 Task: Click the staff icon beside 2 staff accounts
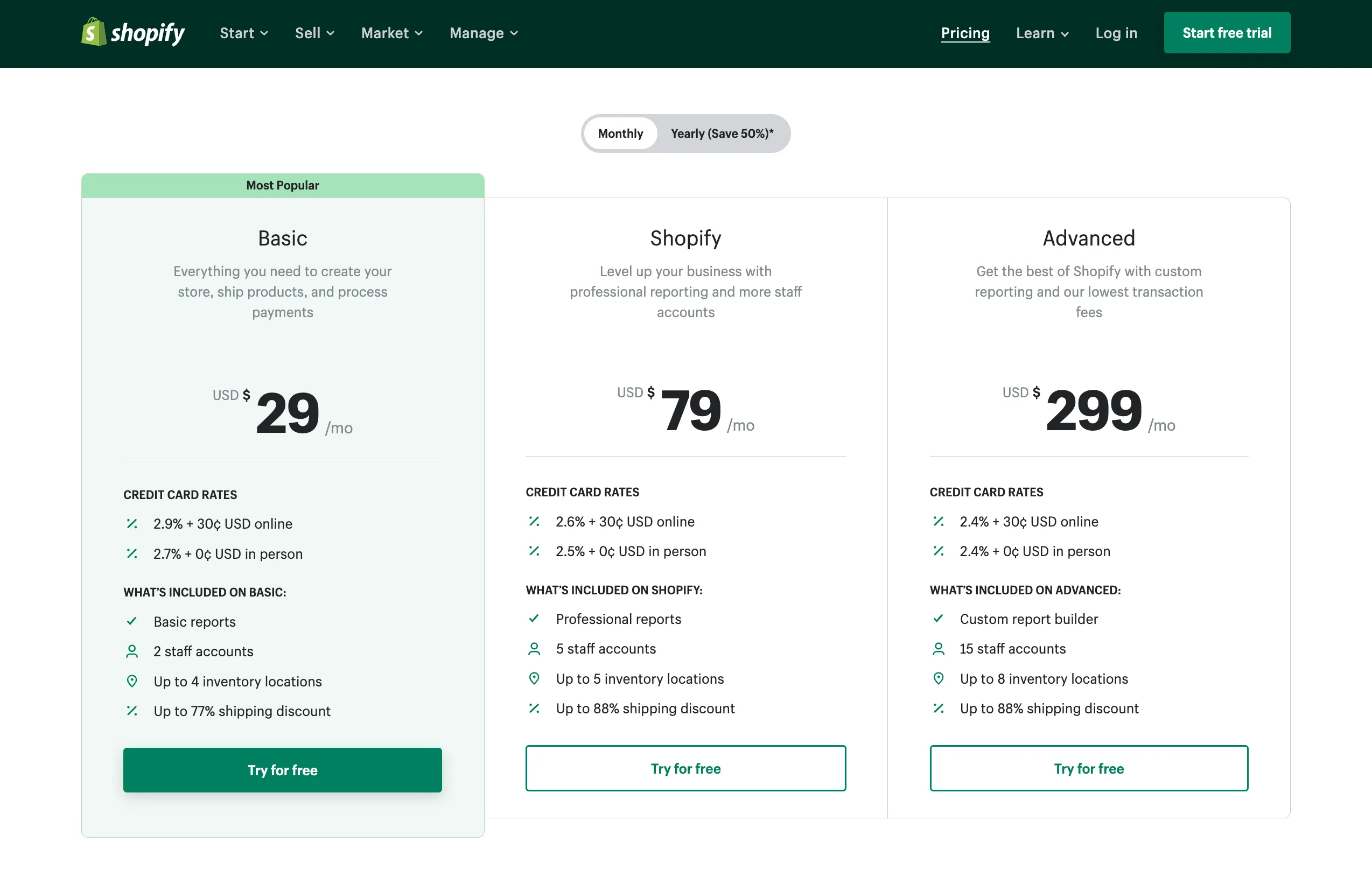coord(131,651)
